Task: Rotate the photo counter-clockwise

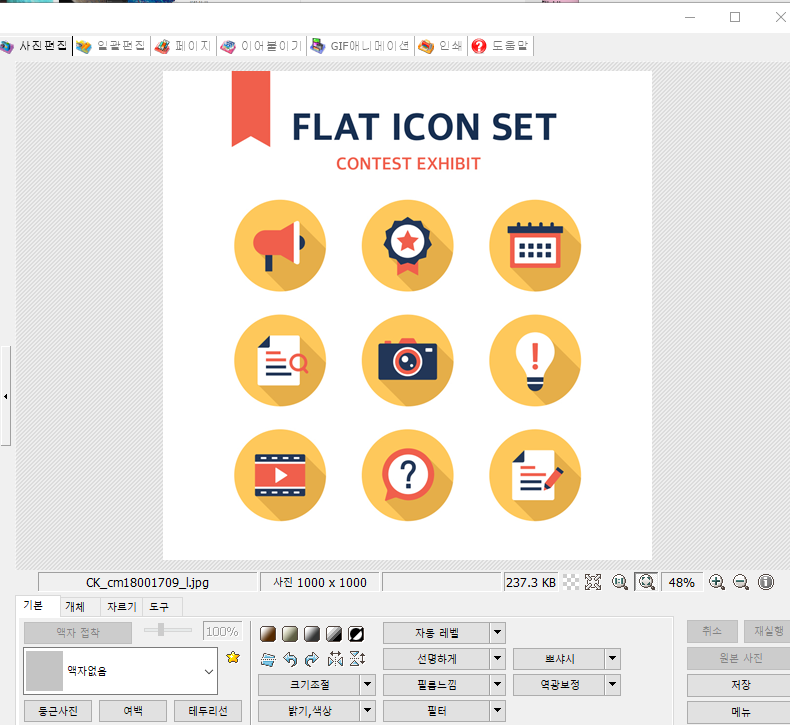Action: coord(290,659)
